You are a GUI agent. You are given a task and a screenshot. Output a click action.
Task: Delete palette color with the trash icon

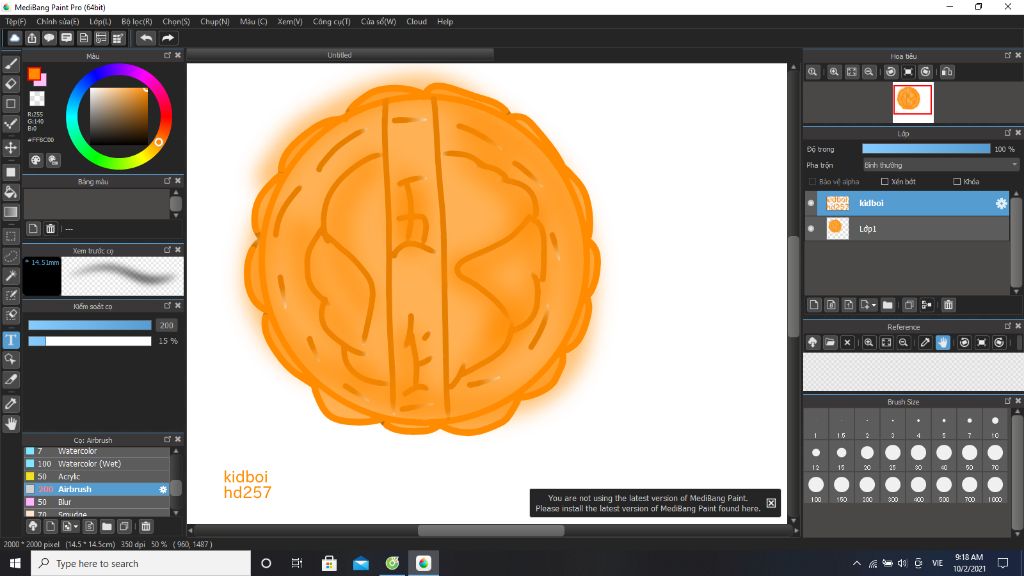(x=50, y=229)
